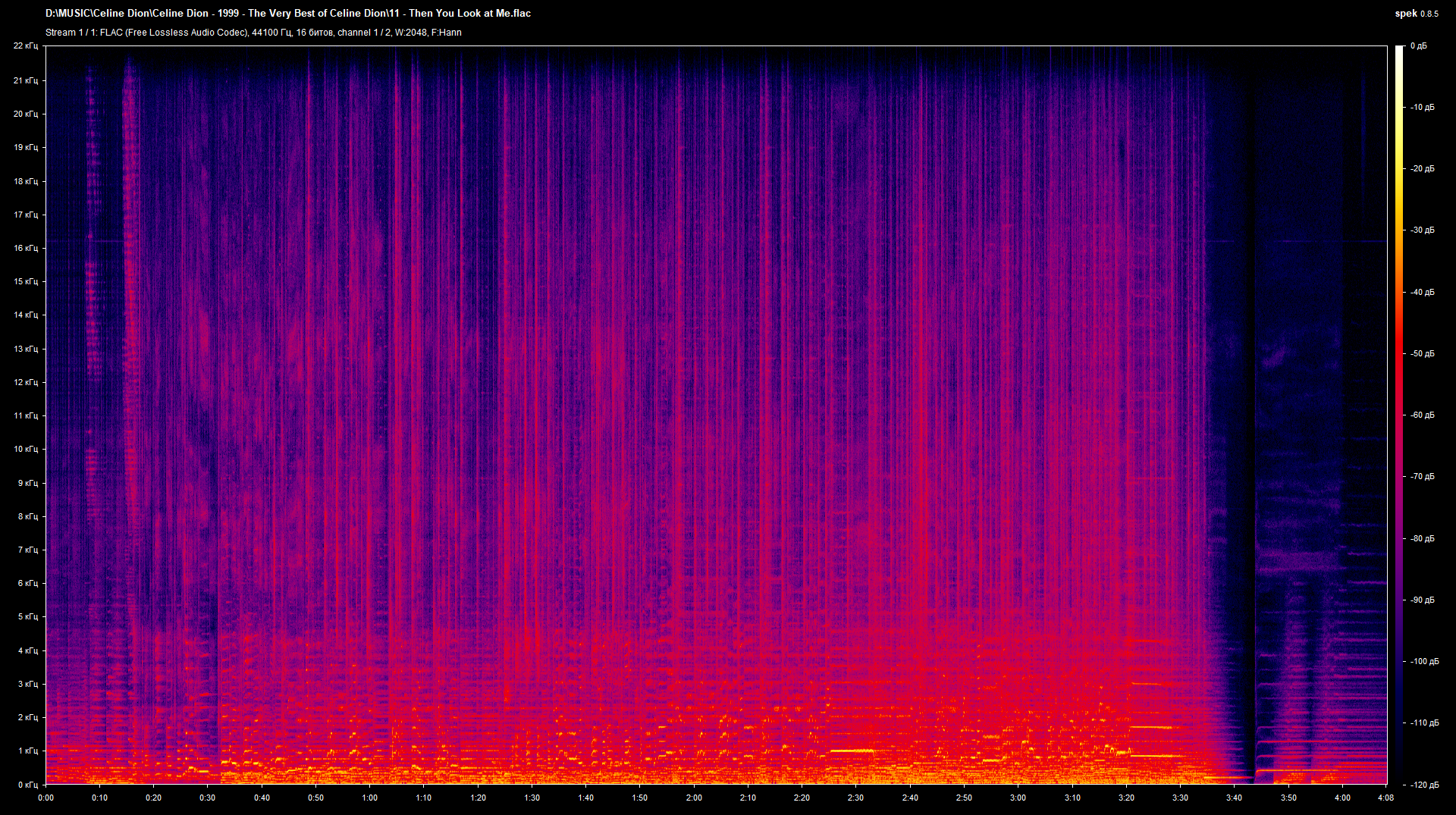Click the 0:00 start time label
The height and width of the screenshot is (815, 1456).
pos(45,798)
